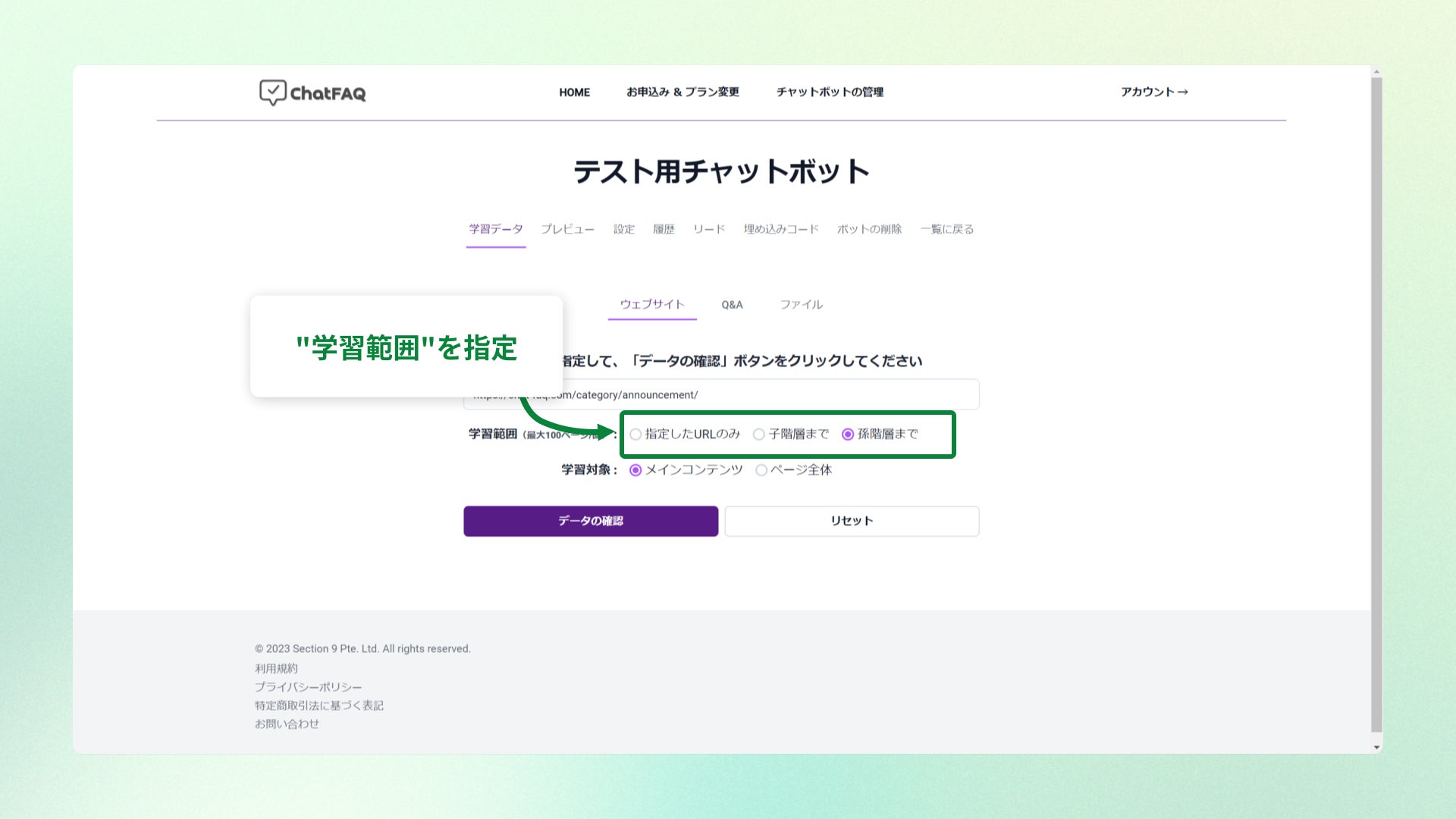This screenshot has height=819, width=1456.
Task: Click the scrollbar down arrow
Action: tap(1376, 747)
